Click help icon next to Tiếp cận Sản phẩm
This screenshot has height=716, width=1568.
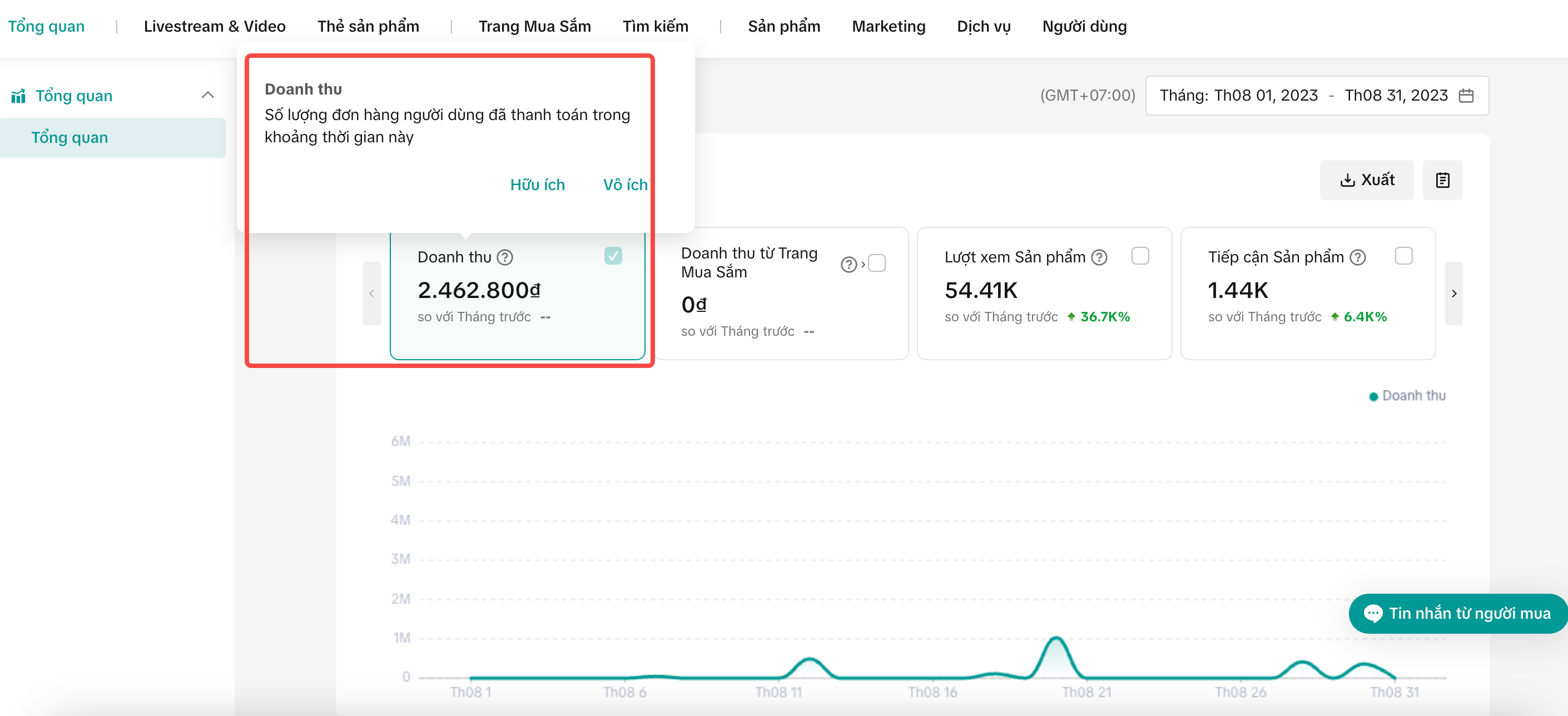click(x=1357, y=257)
